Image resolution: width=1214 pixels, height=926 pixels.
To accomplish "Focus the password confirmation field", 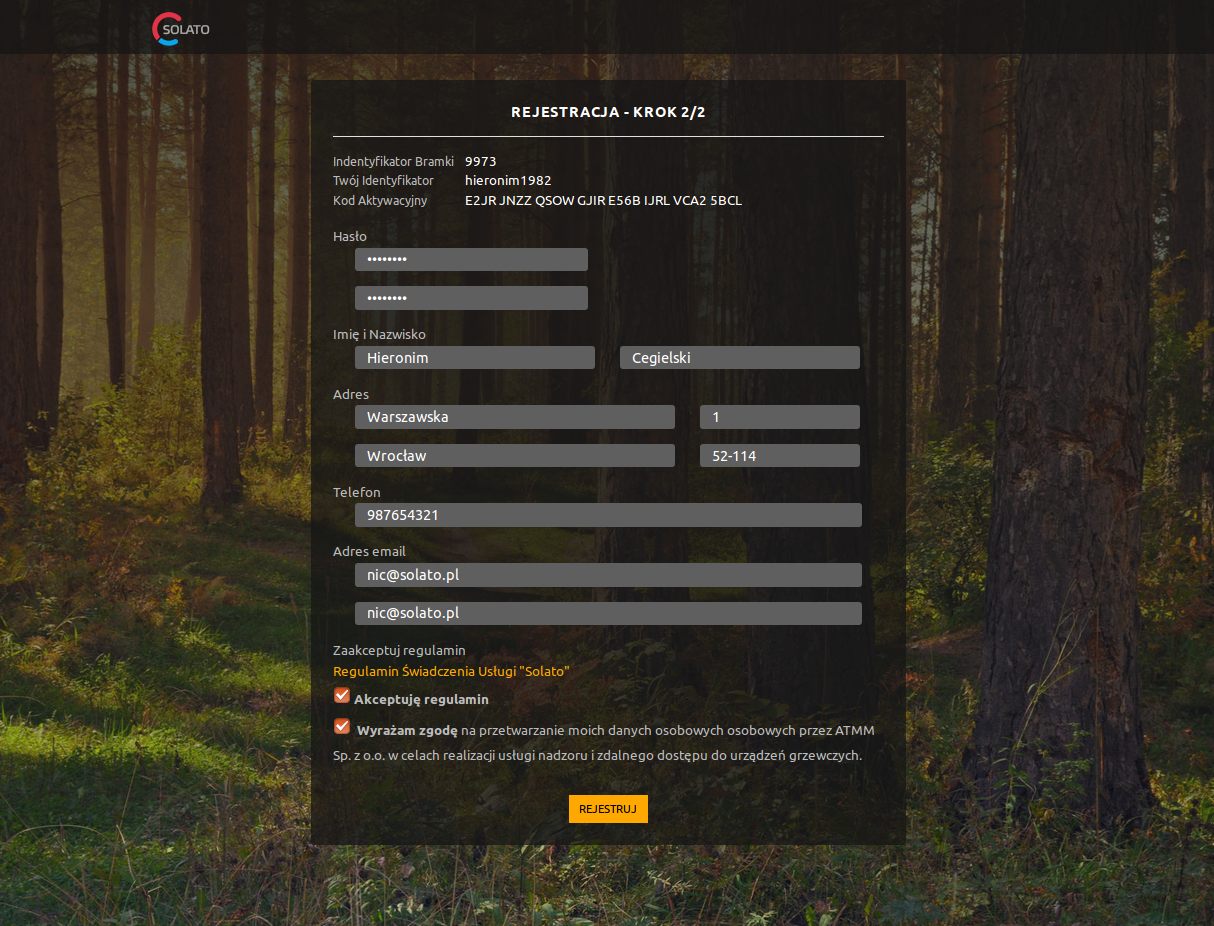I will click(x=471, y=298).
